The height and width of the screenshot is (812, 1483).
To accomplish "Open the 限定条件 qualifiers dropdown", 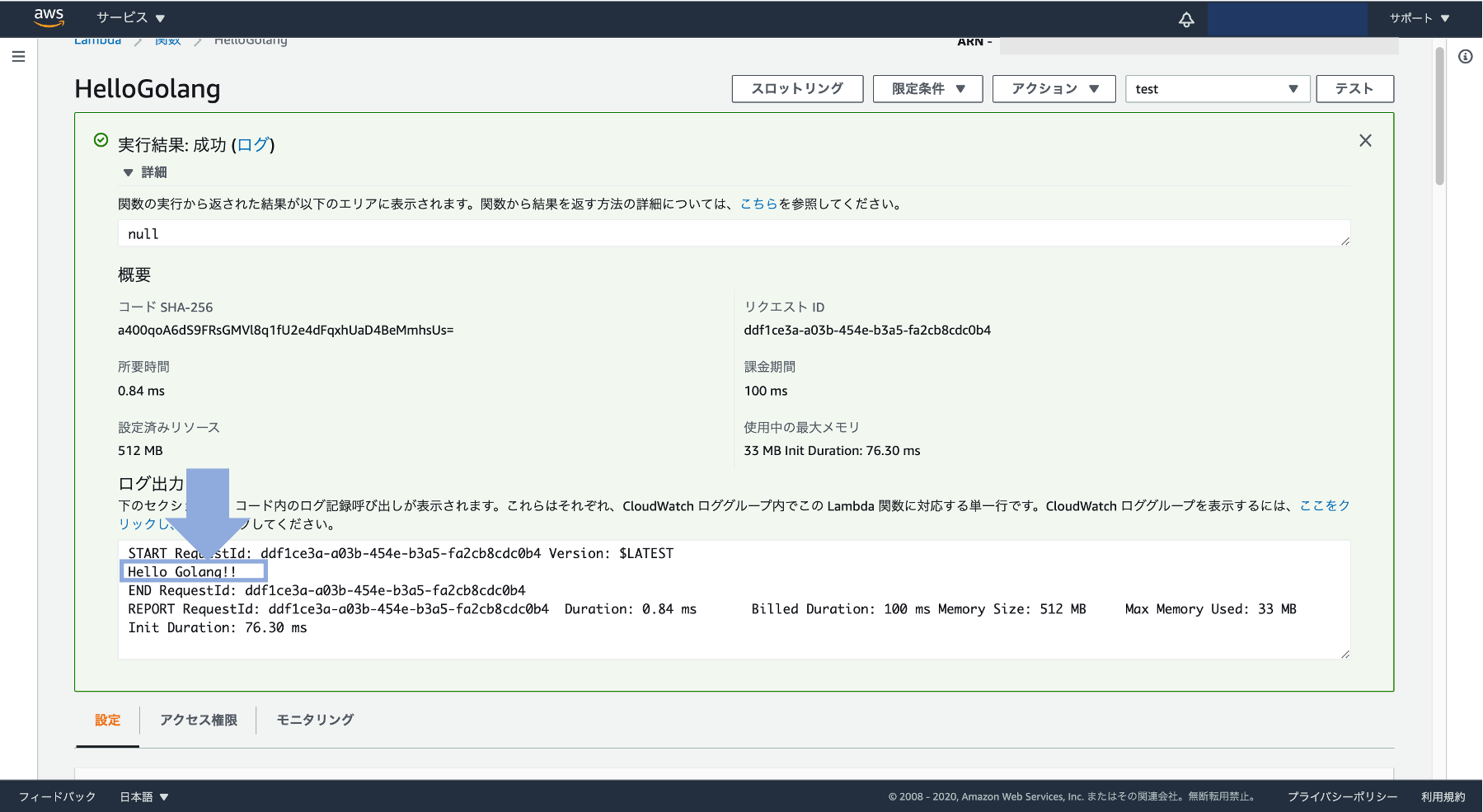I will click(927, 89).
